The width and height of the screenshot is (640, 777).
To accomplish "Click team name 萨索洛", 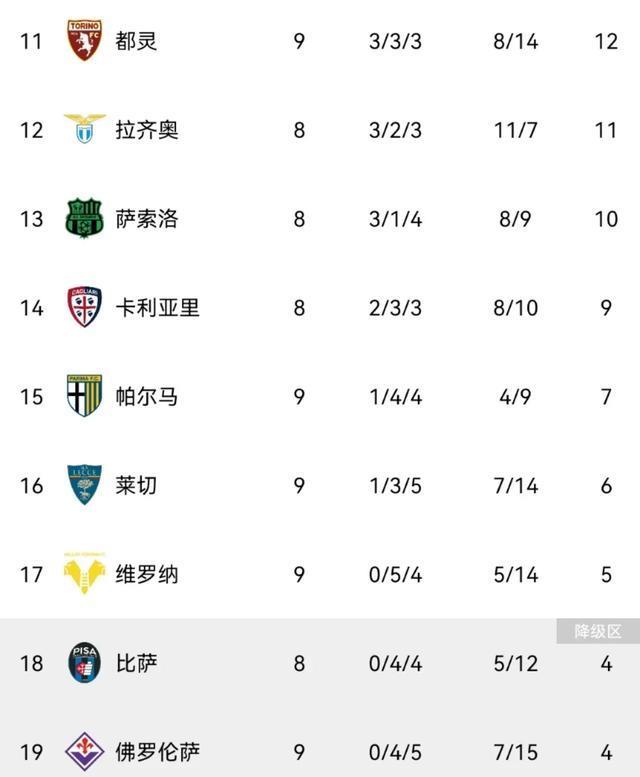I will 147,218.
